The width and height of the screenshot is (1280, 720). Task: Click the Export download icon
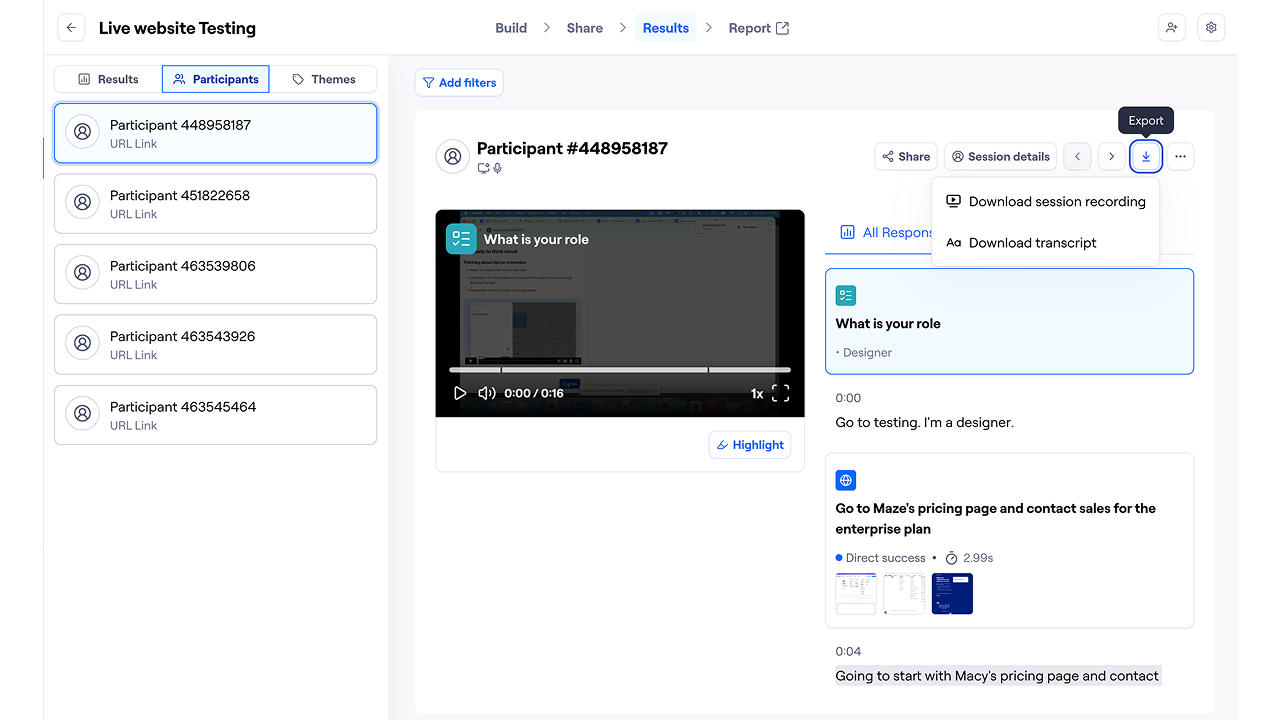point(1146,157)
